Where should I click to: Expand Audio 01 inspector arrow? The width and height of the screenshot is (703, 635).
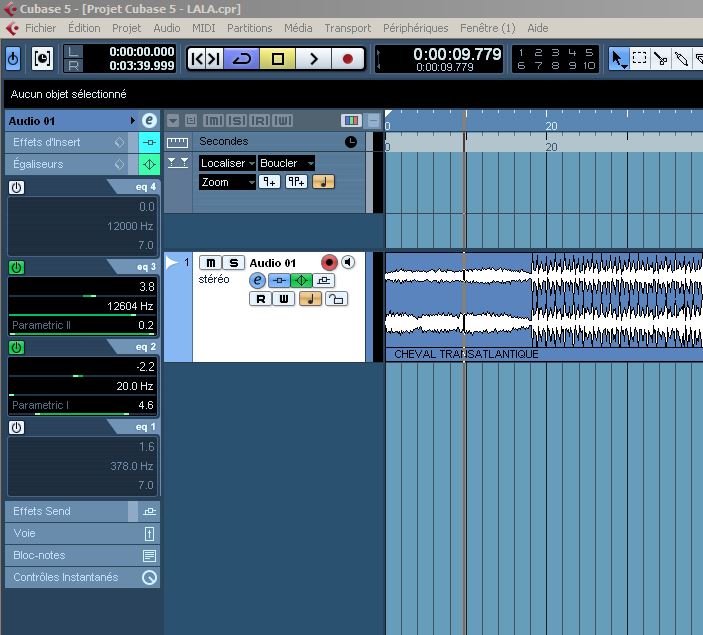click(133, 121)
